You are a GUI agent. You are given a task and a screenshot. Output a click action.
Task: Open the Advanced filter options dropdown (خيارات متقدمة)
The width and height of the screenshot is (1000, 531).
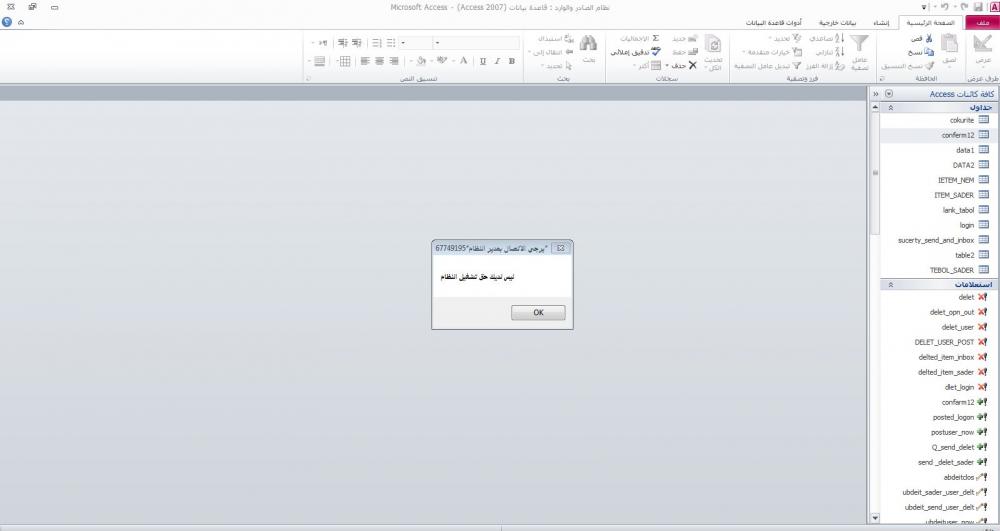tap(772, 52)
